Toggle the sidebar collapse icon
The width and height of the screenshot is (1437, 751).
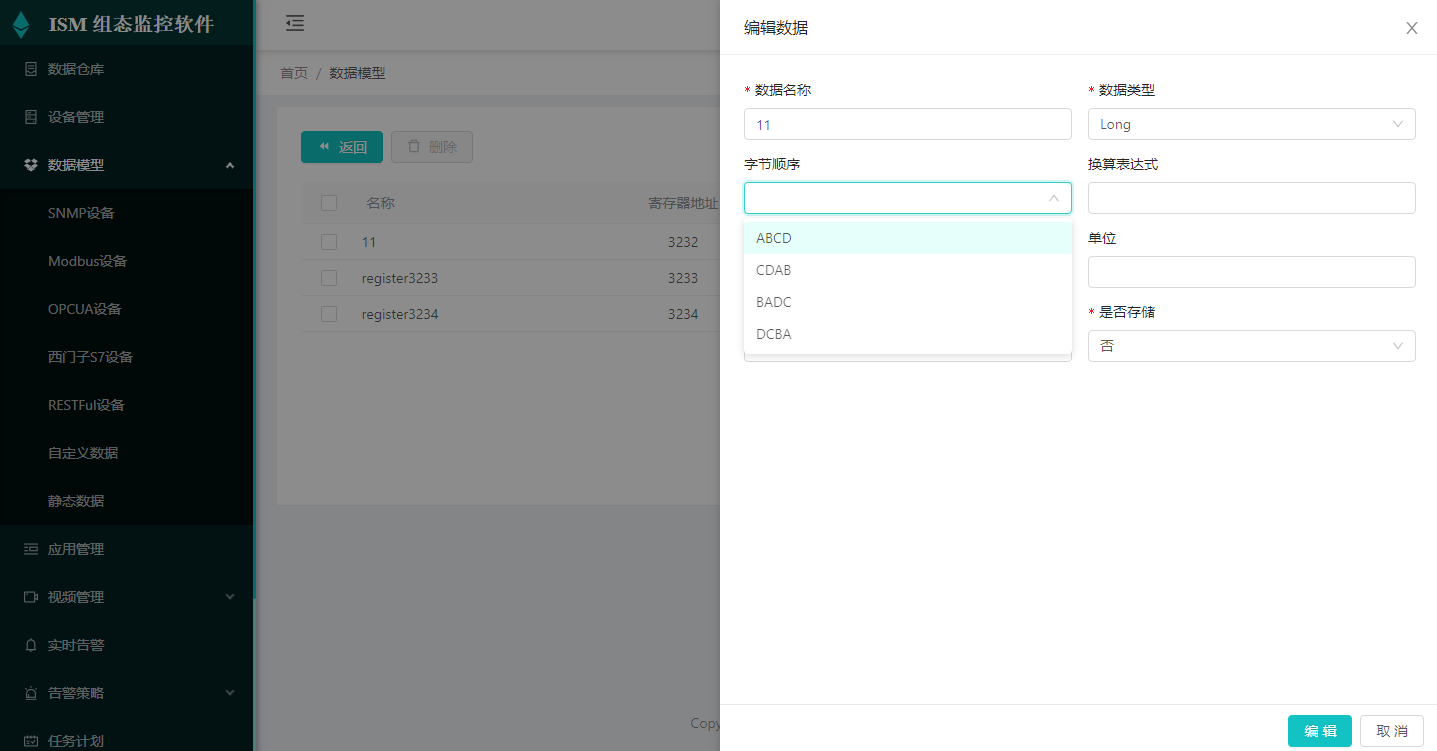click(x=295, y=23)
